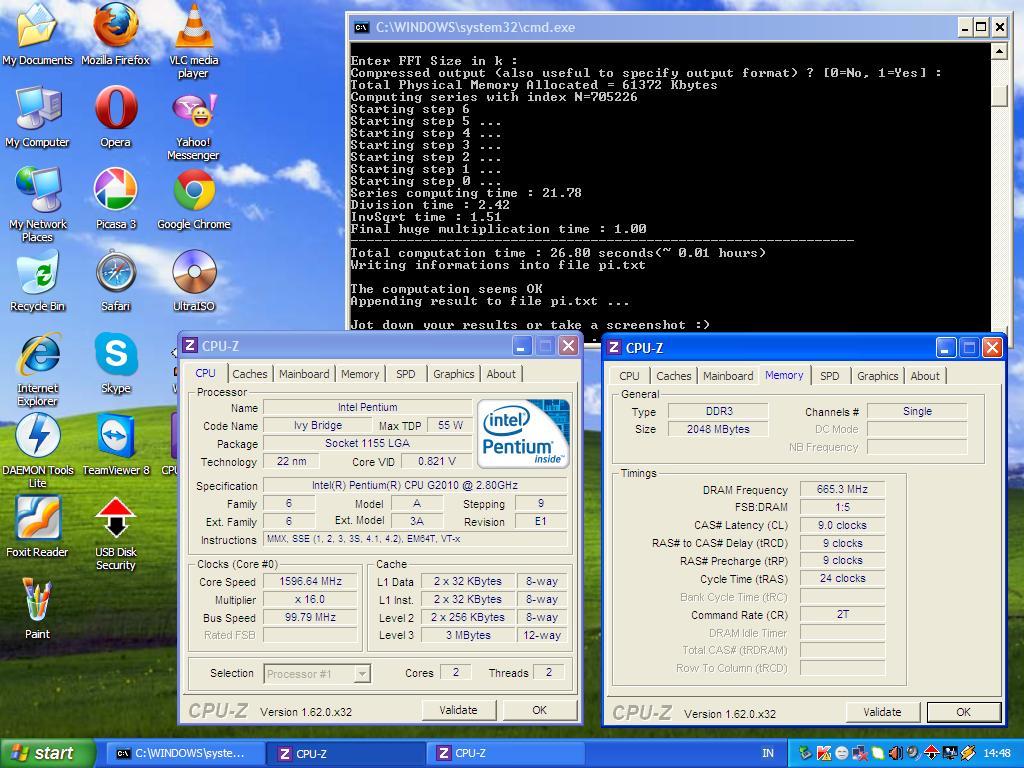Open Skype desktop icon
1024x768 pixels.
click(x=116, y=363)
